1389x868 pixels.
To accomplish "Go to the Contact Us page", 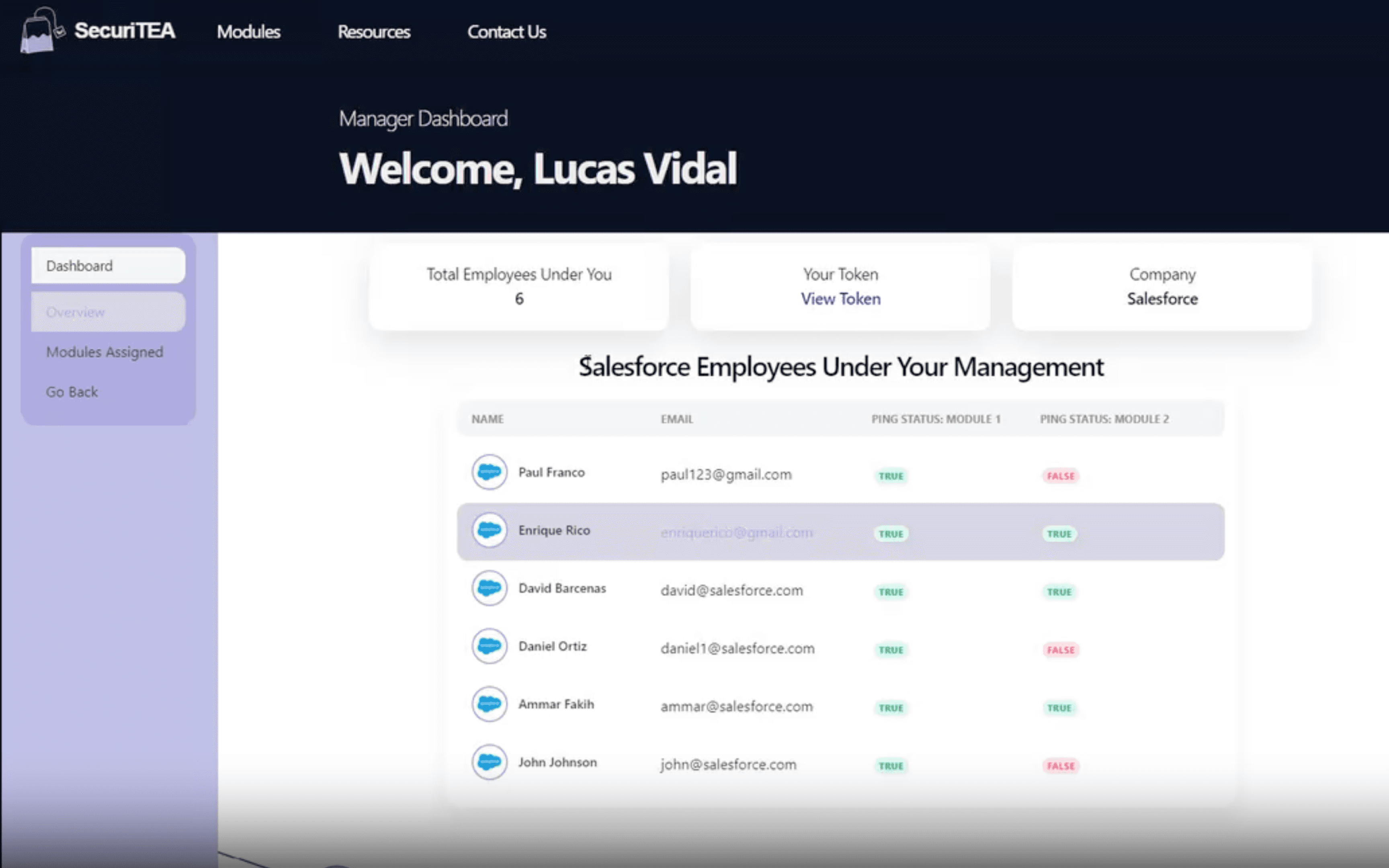I will point(507,32).
